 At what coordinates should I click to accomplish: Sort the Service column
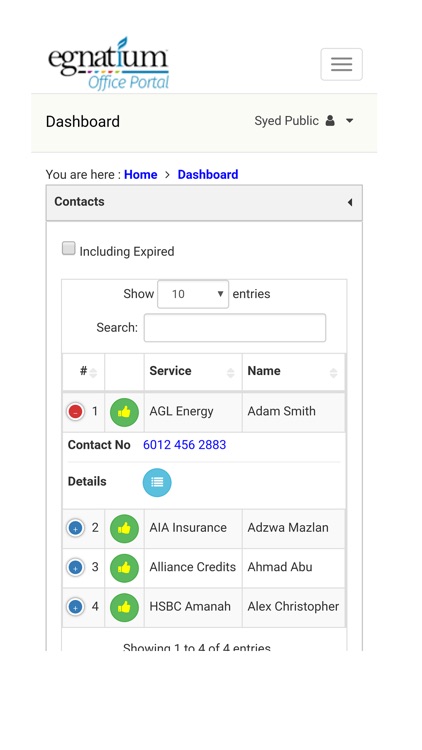point(193,372)
